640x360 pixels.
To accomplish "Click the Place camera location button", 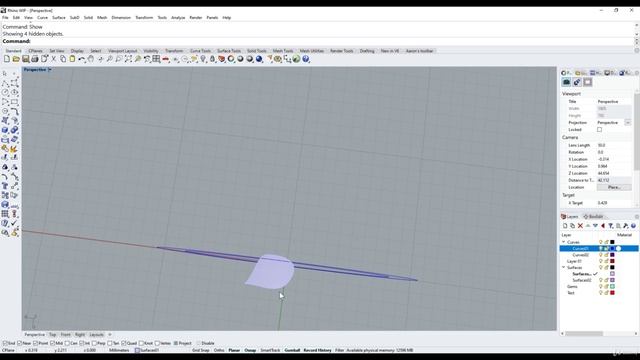I will click(x=614, y=187).
